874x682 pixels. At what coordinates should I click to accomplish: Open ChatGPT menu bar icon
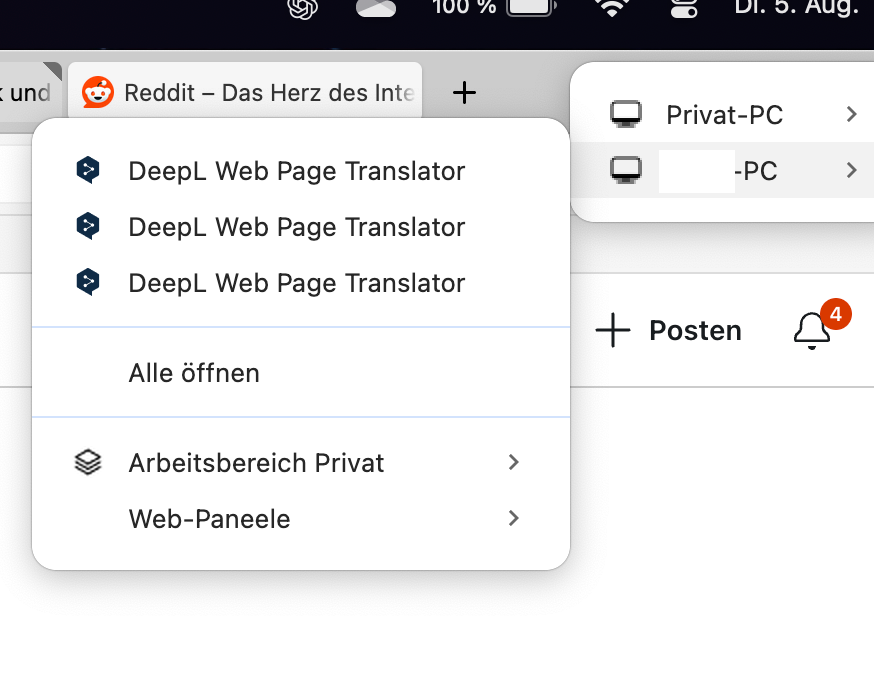[303, 8]
